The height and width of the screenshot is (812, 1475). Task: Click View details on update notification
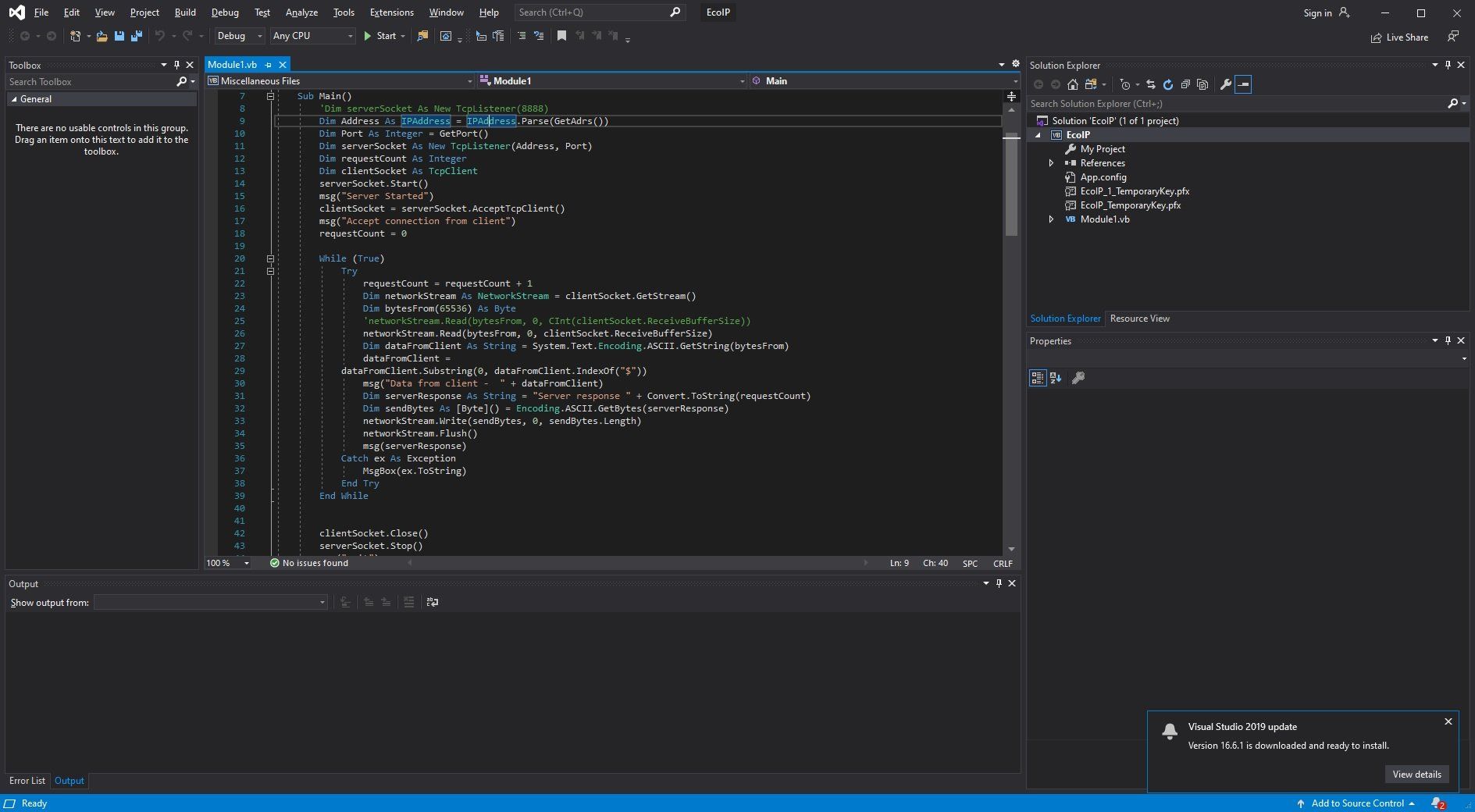1416,775
